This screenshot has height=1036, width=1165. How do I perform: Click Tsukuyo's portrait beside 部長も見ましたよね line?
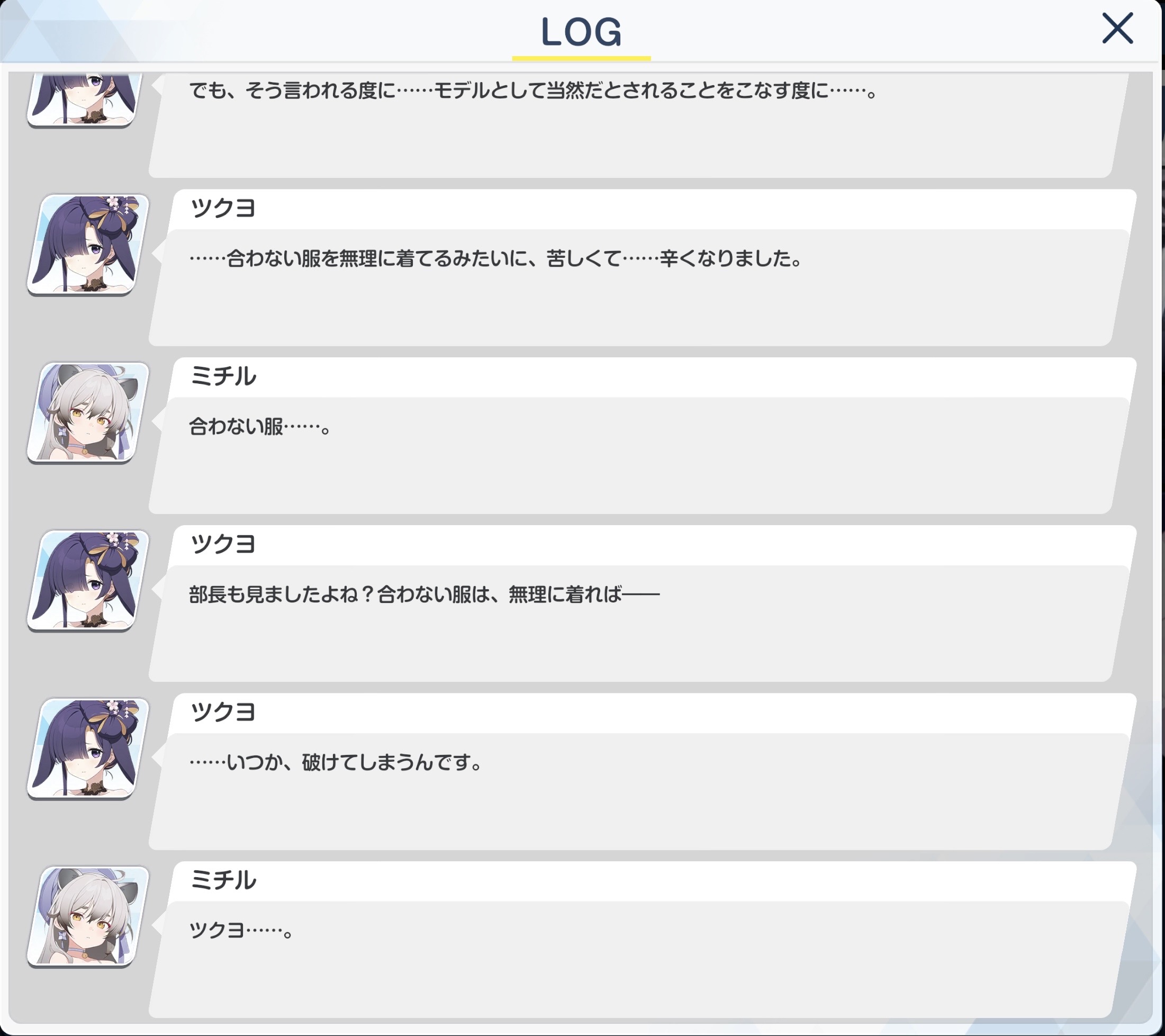pyautogui.click(x=88, y=580)
